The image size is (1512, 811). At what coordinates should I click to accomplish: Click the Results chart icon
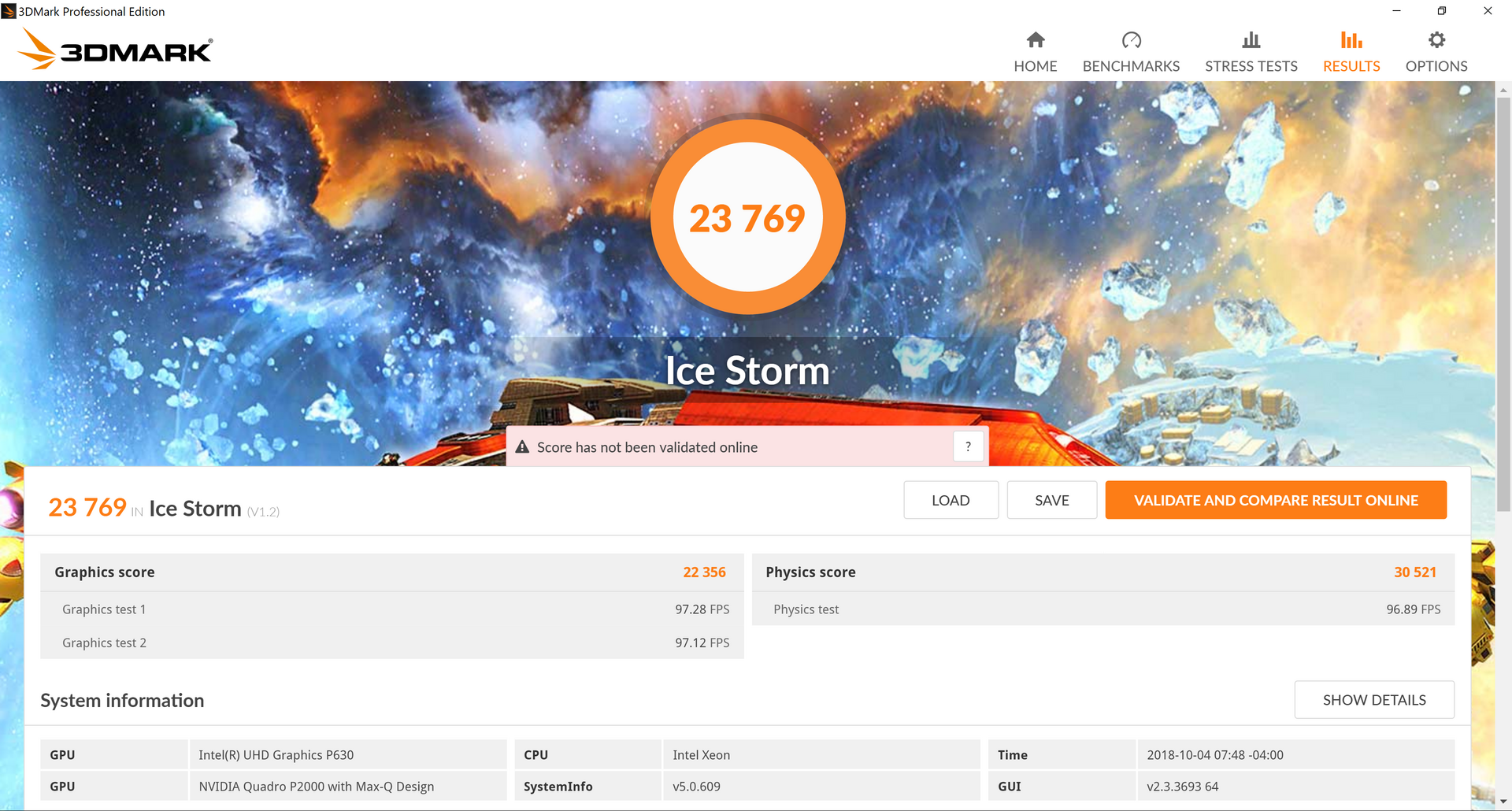tap(1351, 39)
